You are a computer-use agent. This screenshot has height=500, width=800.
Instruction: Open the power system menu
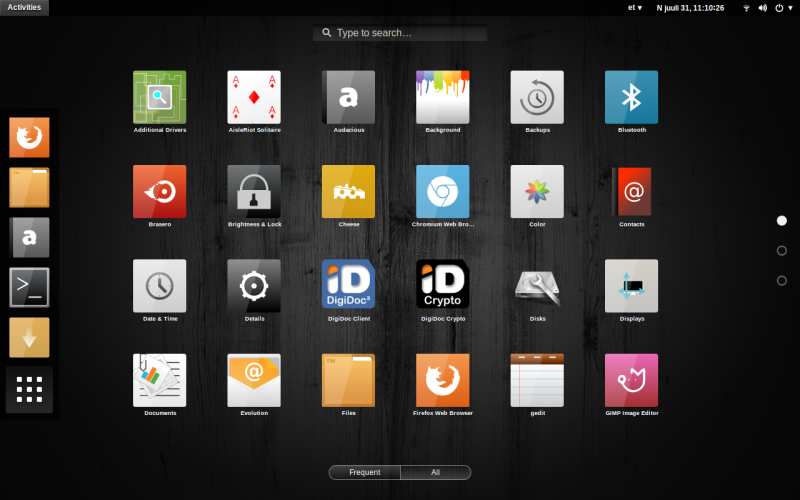point(784,8)
